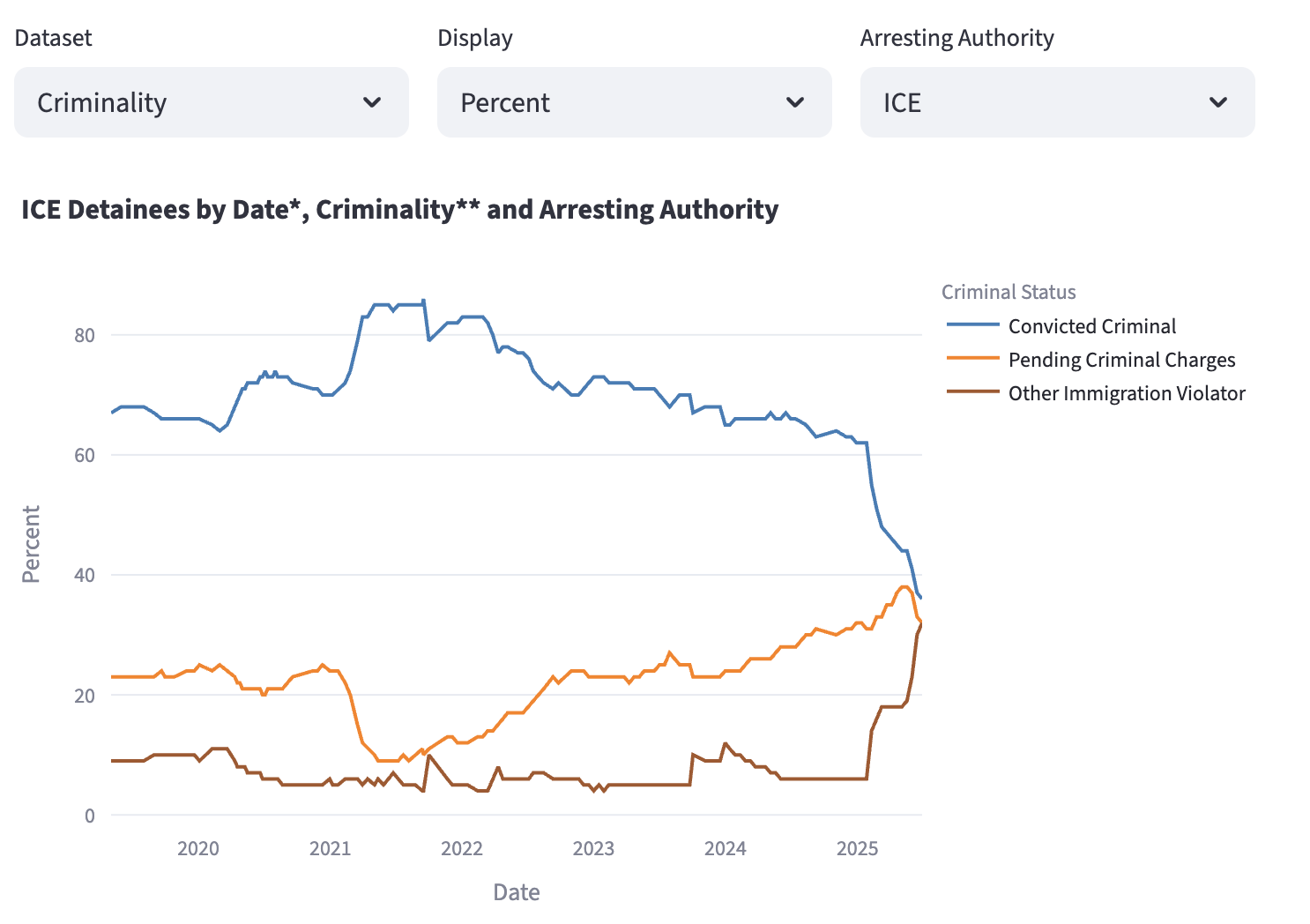The width and height of the screenshot is (1310, 924).
Task: Click the chart title ICE Detainees by Date
Action: click(x=399, y=210)
